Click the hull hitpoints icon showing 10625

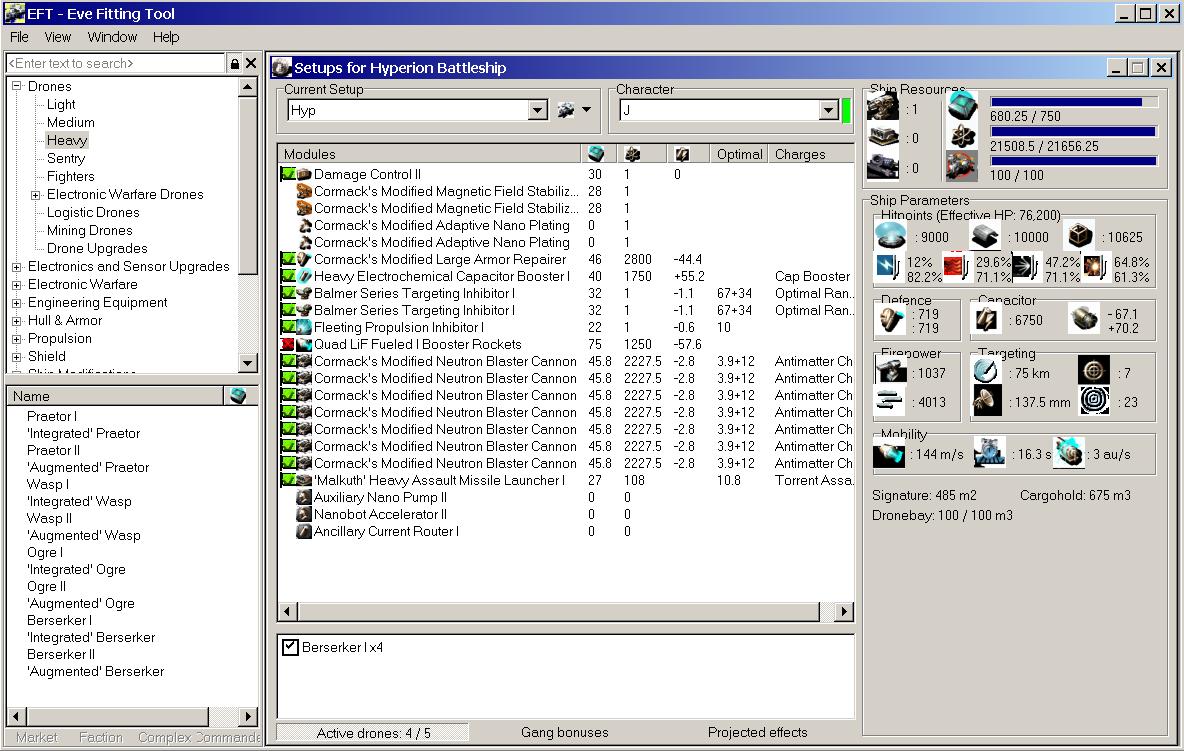[x=1080, y=236]
